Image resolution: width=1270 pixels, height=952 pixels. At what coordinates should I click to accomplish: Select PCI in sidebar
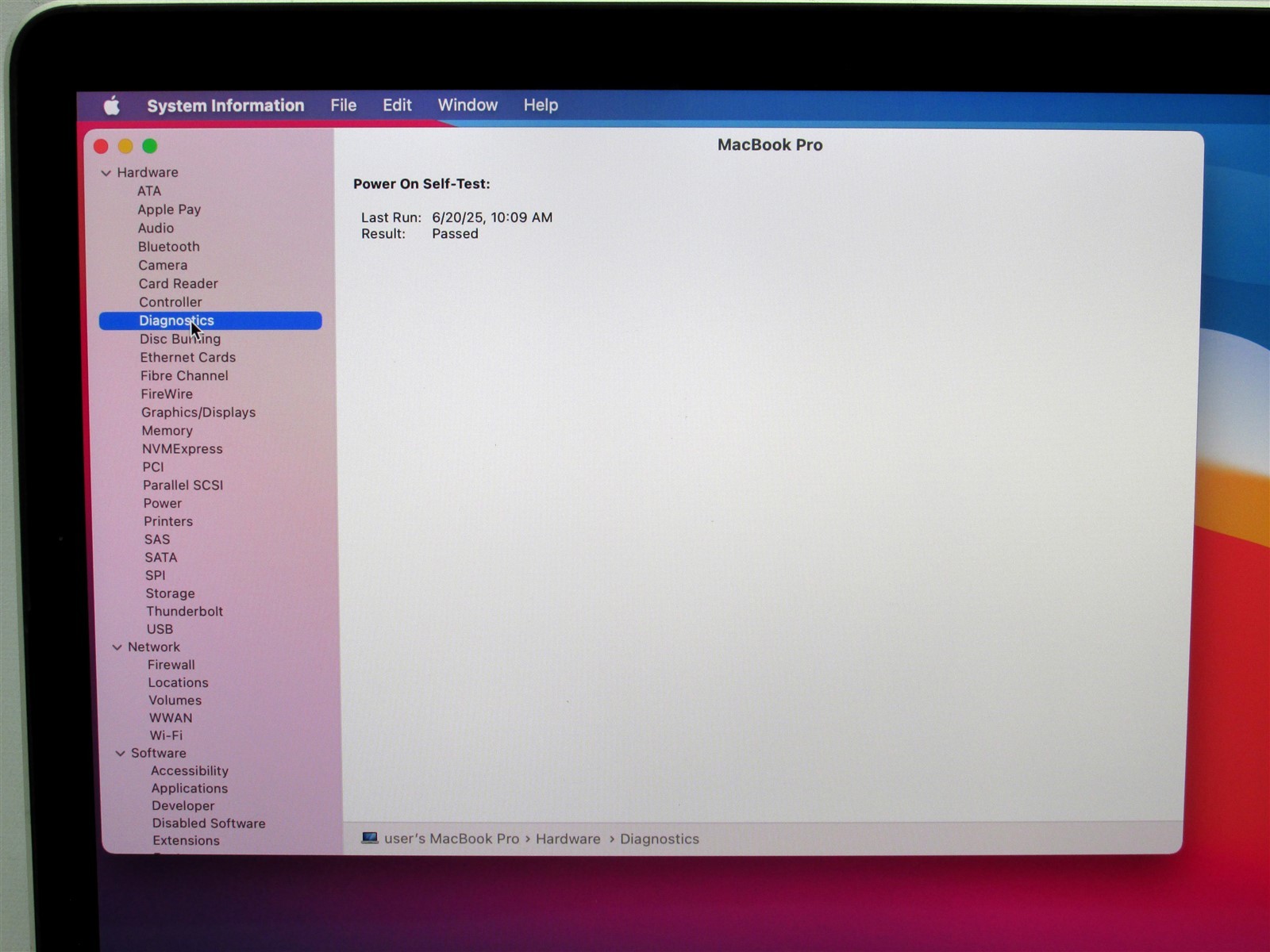pos(153,467)
